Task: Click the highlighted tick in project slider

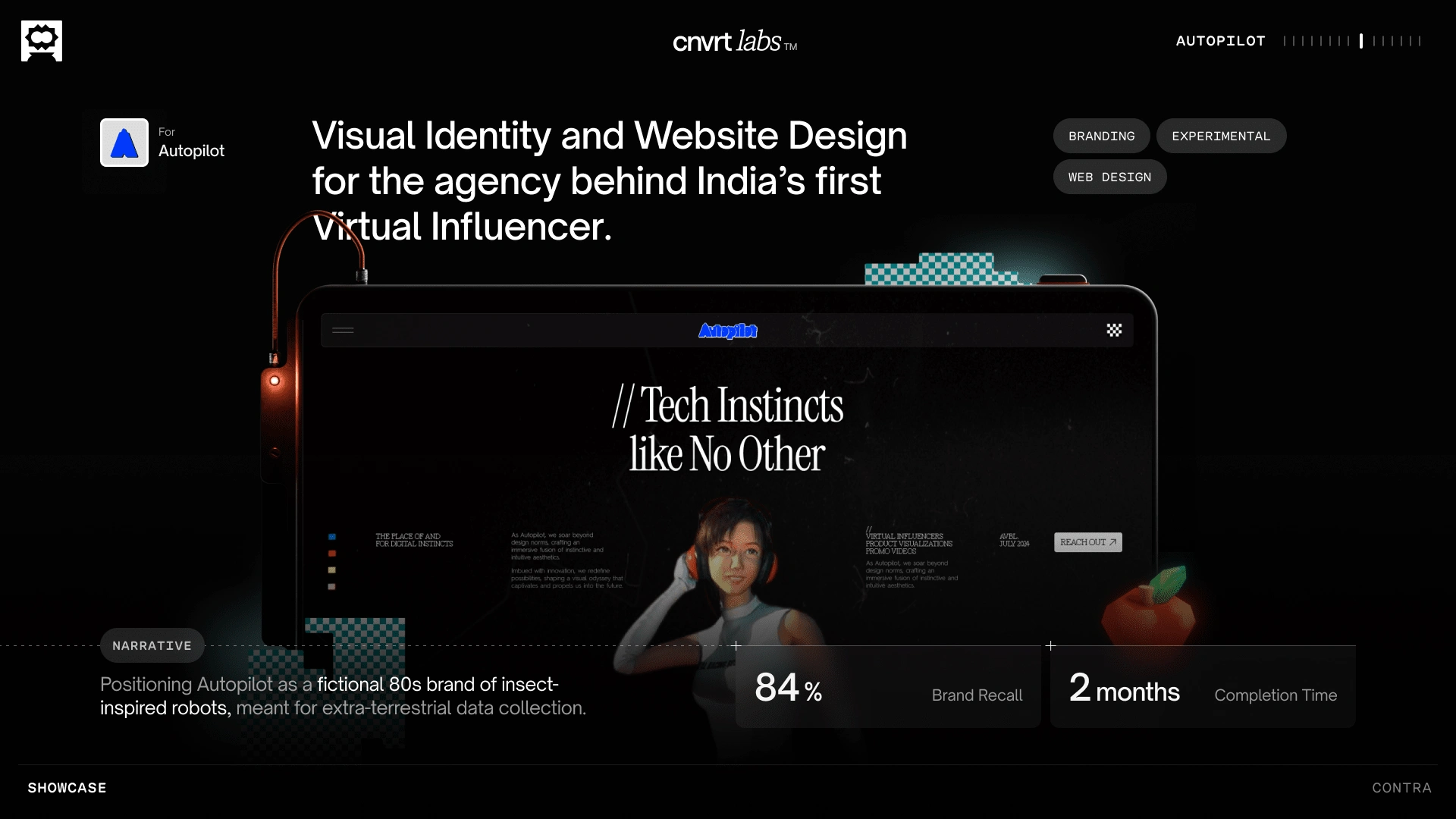Action: tap(1361, 41)
